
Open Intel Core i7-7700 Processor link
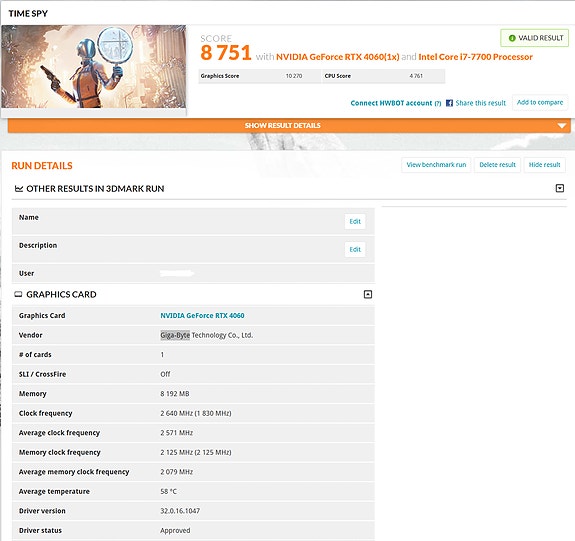point(475,57)
